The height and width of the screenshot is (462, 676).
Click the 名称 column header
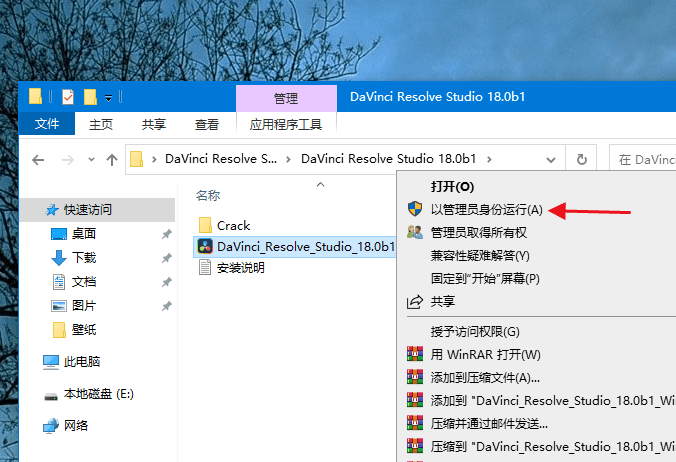pyautogui.click(x=208, y=196)
